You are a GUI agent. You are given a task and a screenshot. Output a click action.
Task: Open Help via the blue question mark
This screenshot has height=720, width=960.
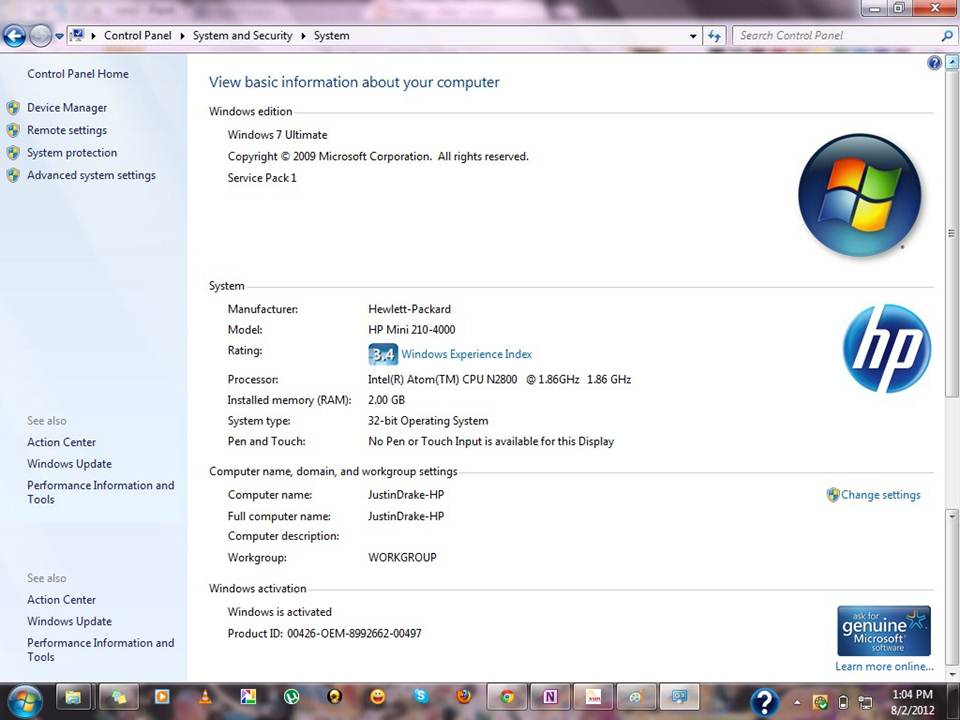click(934, 62)
